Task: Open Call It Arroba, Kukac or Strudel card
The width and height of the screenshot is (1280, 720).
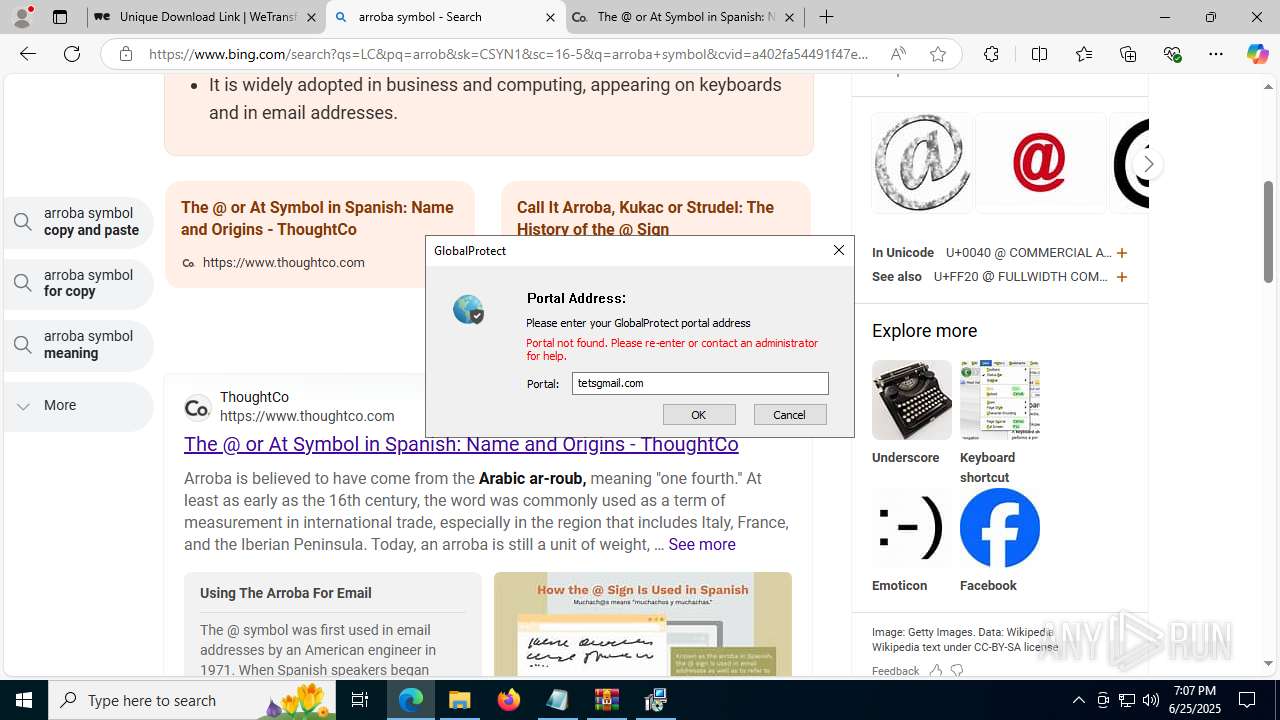Action: [645, 218]
